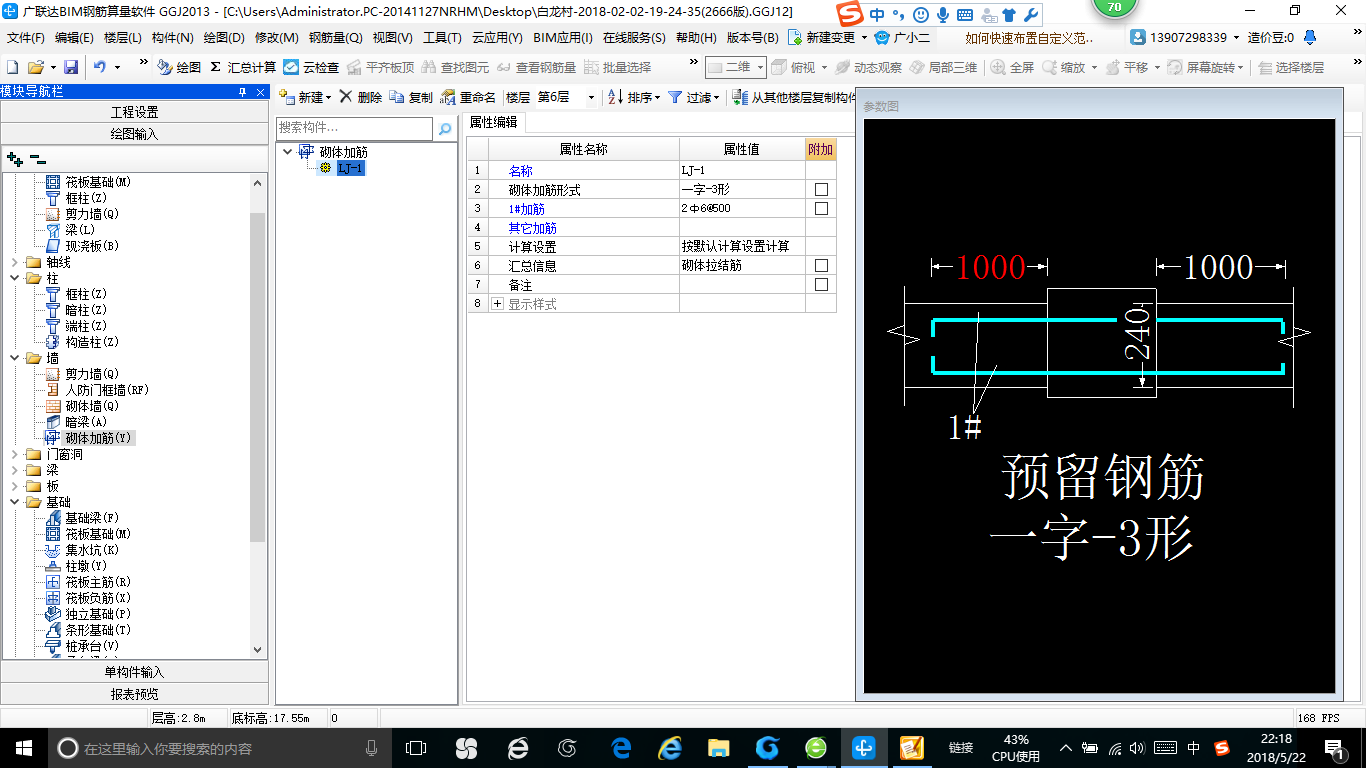Click expand-all plus icon in navigator
1366x768 pixels.
click(14, 159)
